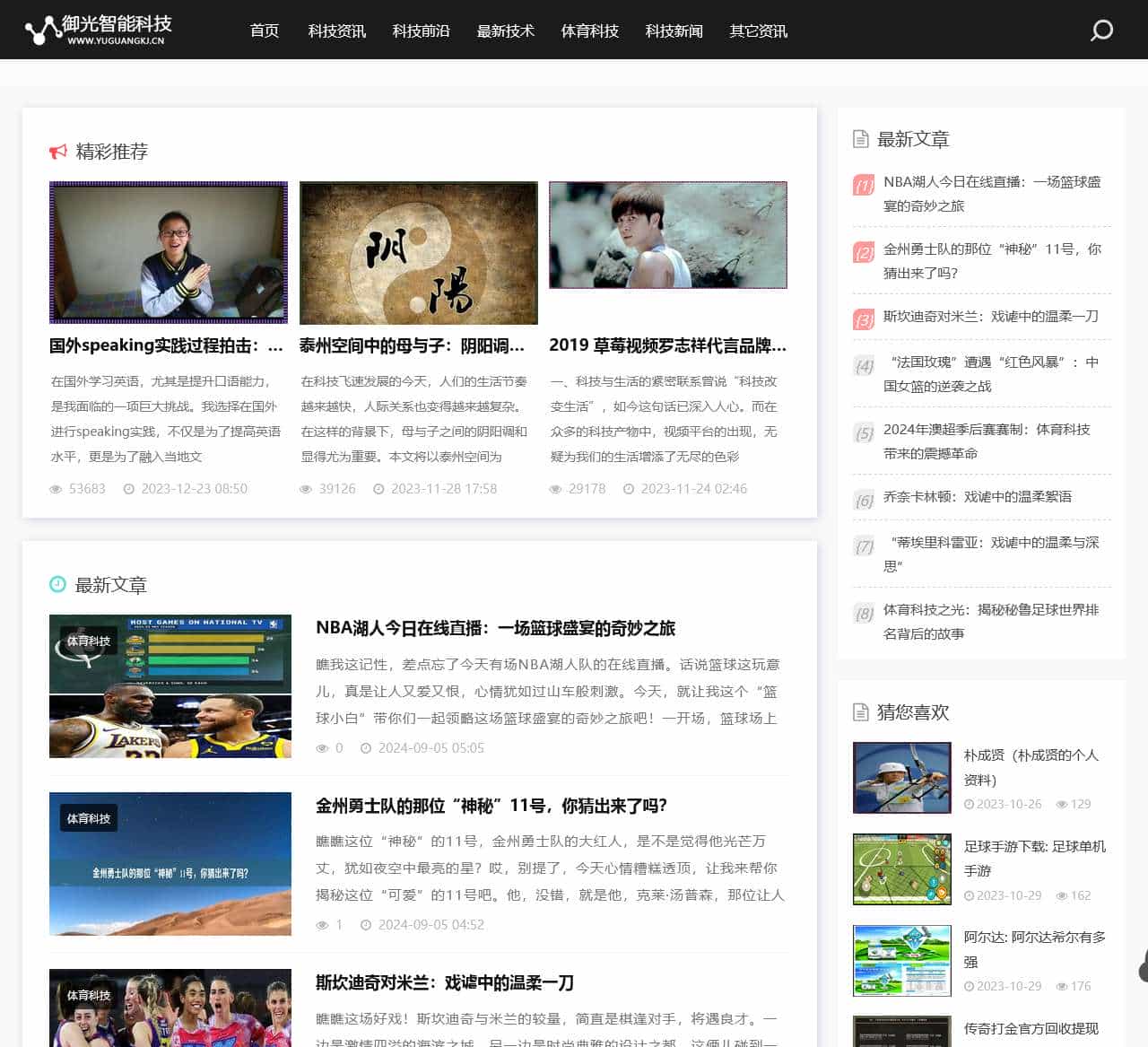Click the number {6} badge in latest list
This screenshot has width=1148, height=1047.
click(x=864, y=500)
